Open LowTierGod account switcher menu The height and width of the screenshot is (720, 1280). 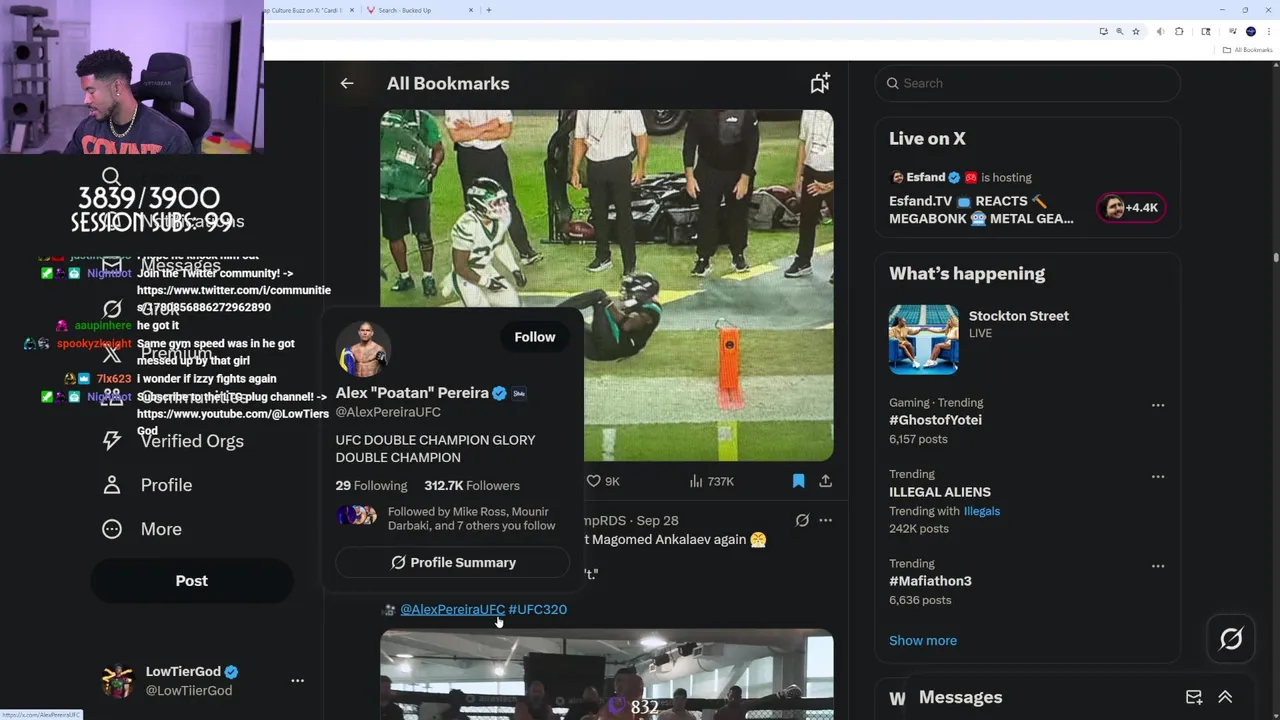tap(297, 681)
